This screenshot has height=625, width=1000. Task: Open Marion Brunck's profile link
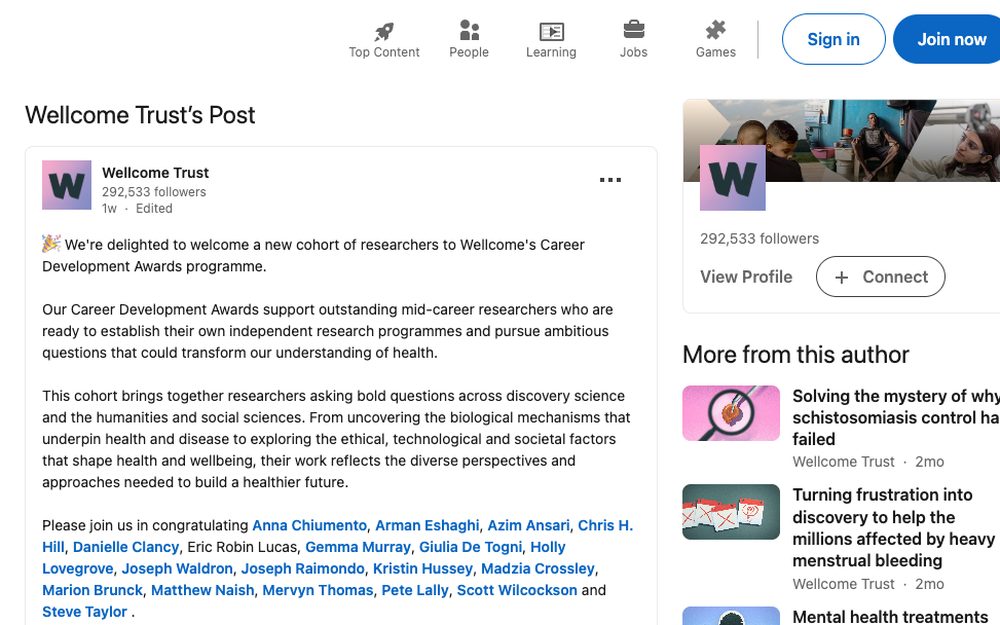point(92,591)
